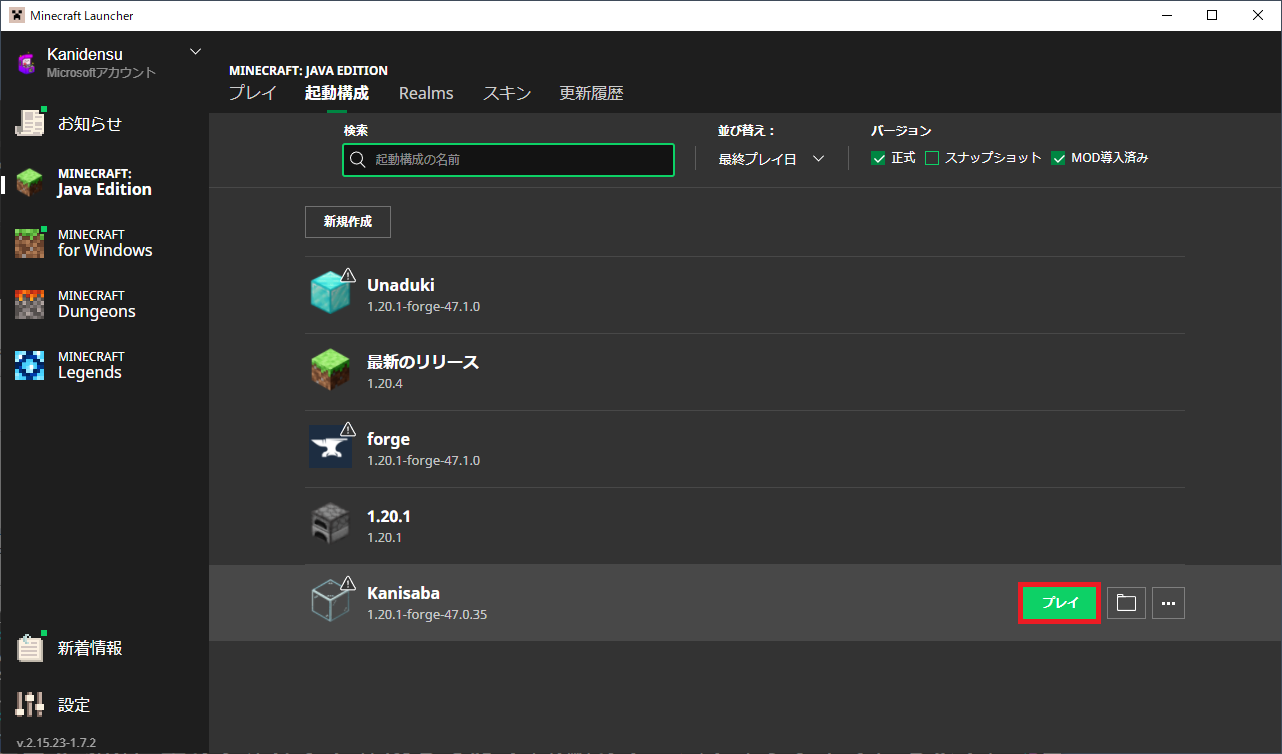This screenshot has width=1282, height=754.
Task: Open 設定 settings sliders icon
Action: click(x=30, y=704)
